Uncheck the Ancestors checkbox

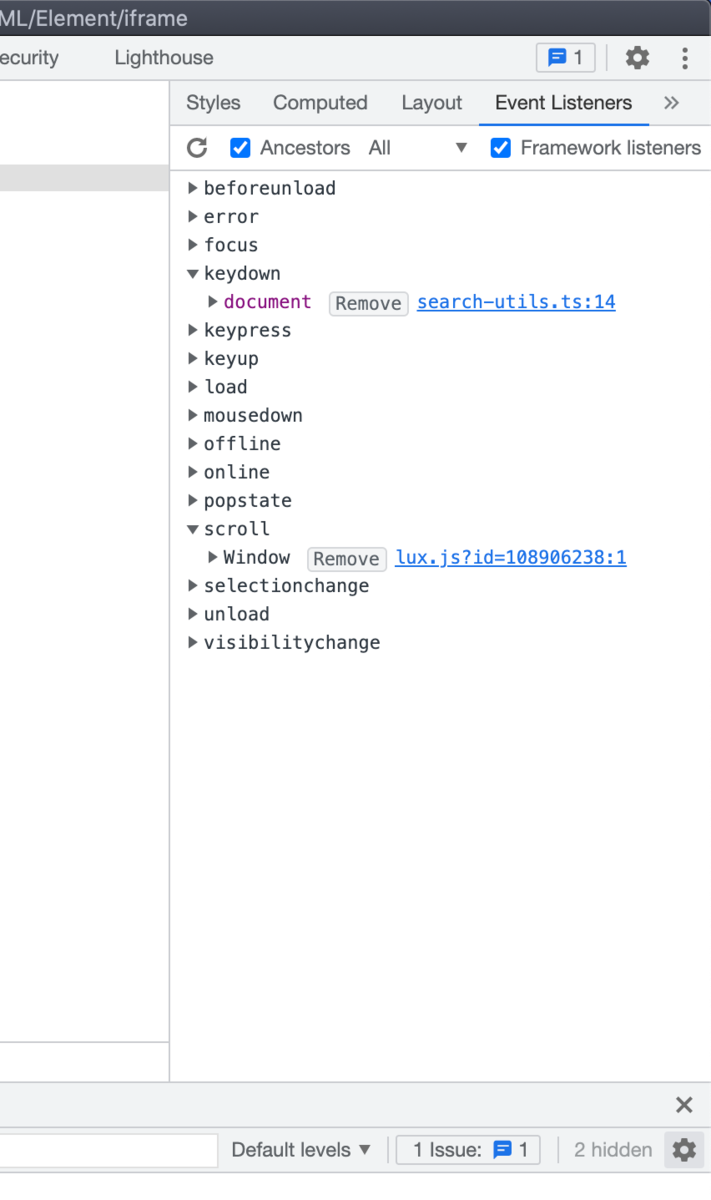point(240,148)
